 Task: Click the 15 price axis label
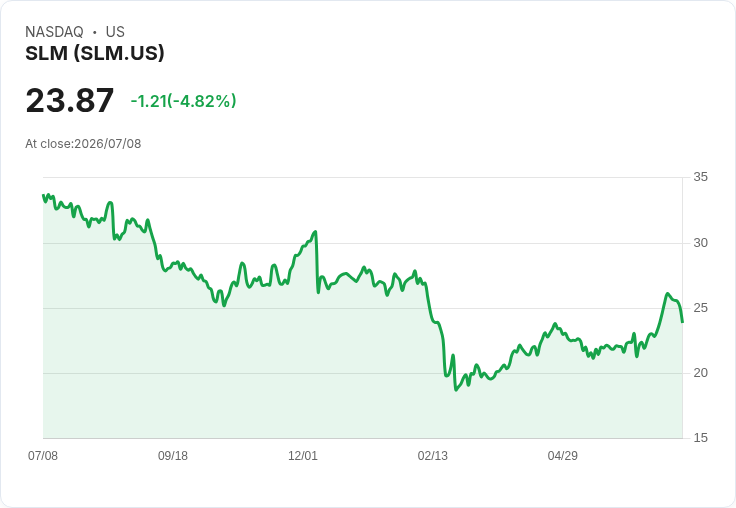click(701, 438)
